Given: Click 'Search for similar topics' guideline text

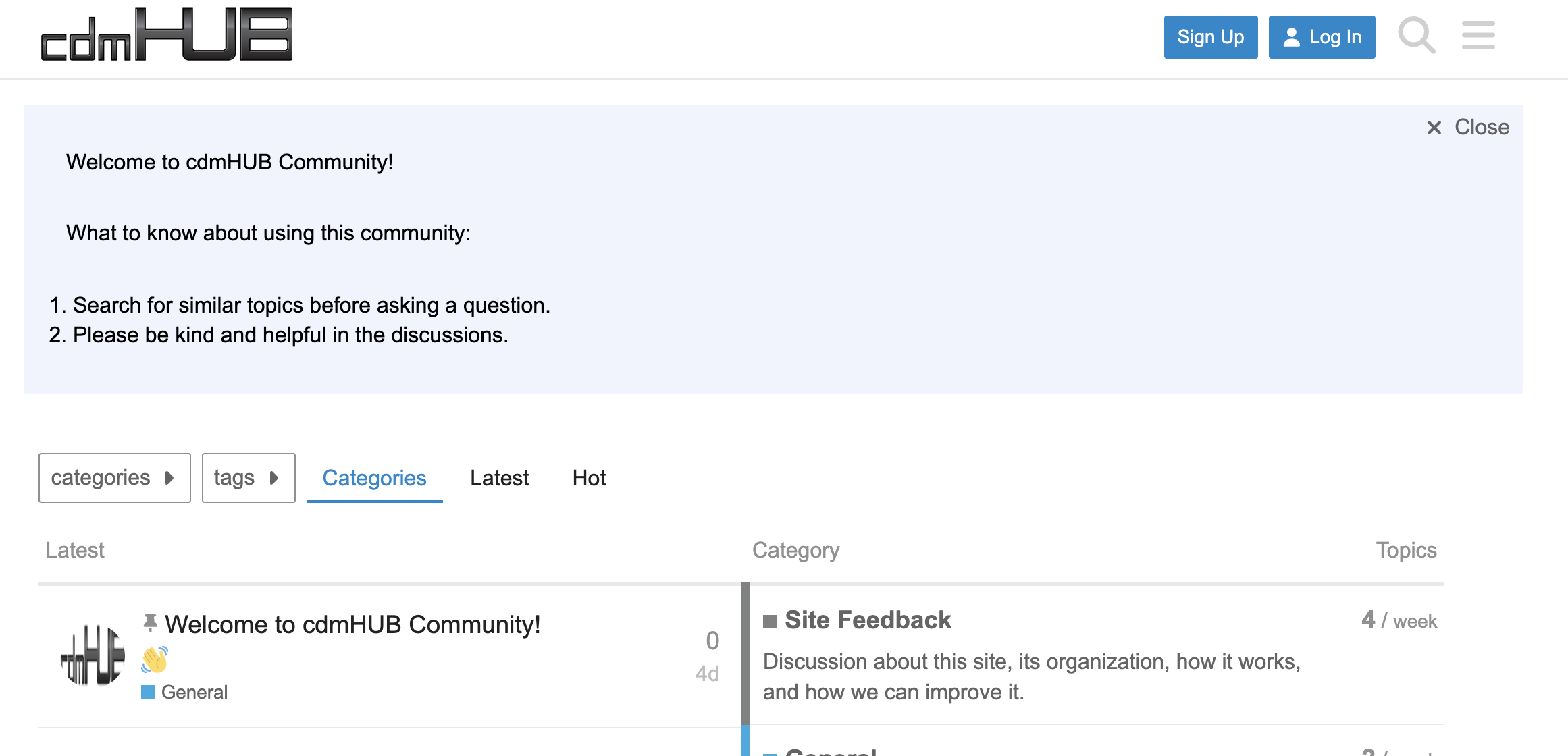Looking at the screenshot, I should pyautogui.click(x=311, y=305).
